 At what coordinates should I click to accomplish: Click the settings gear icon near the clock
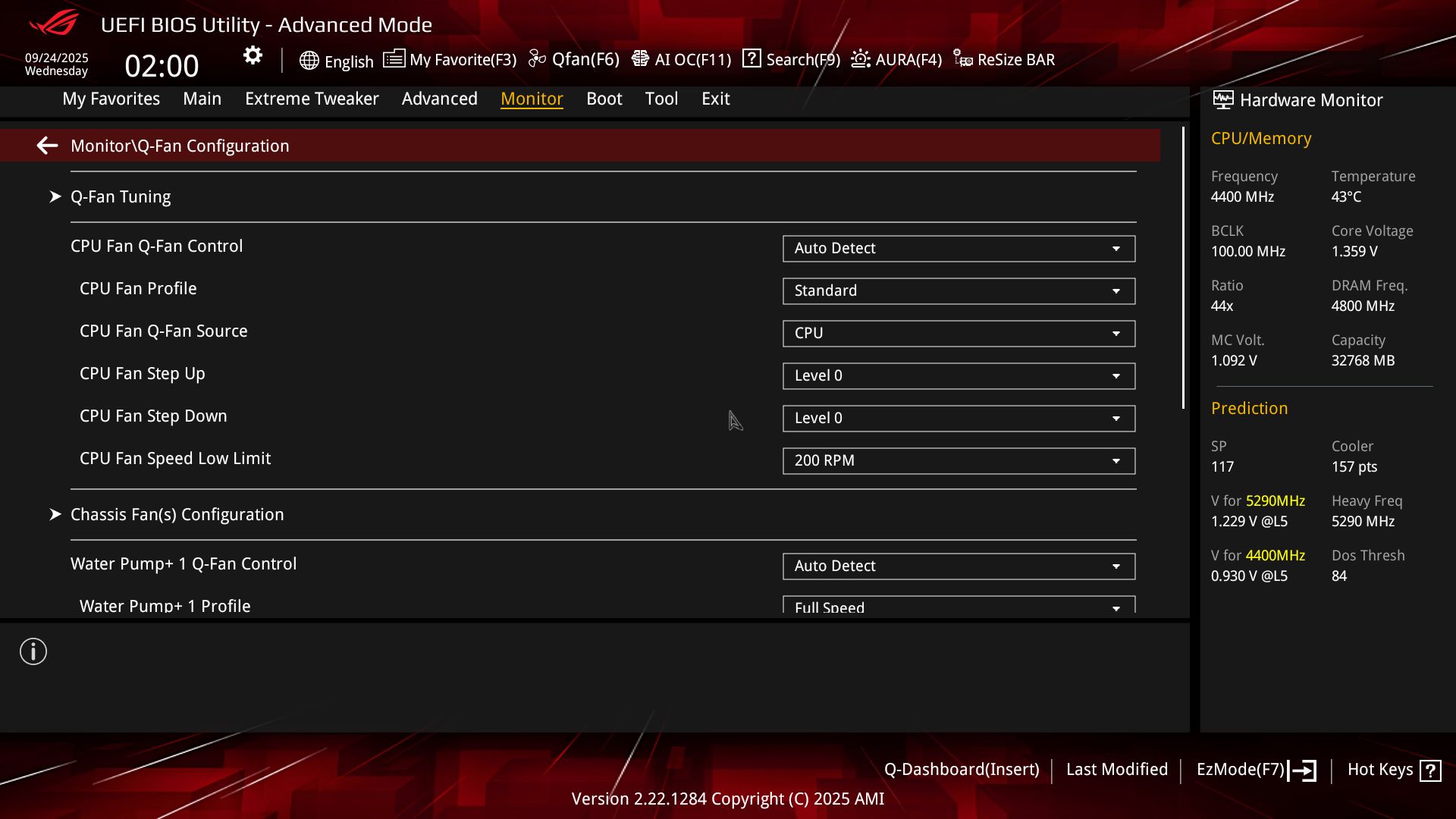point(253,55)
